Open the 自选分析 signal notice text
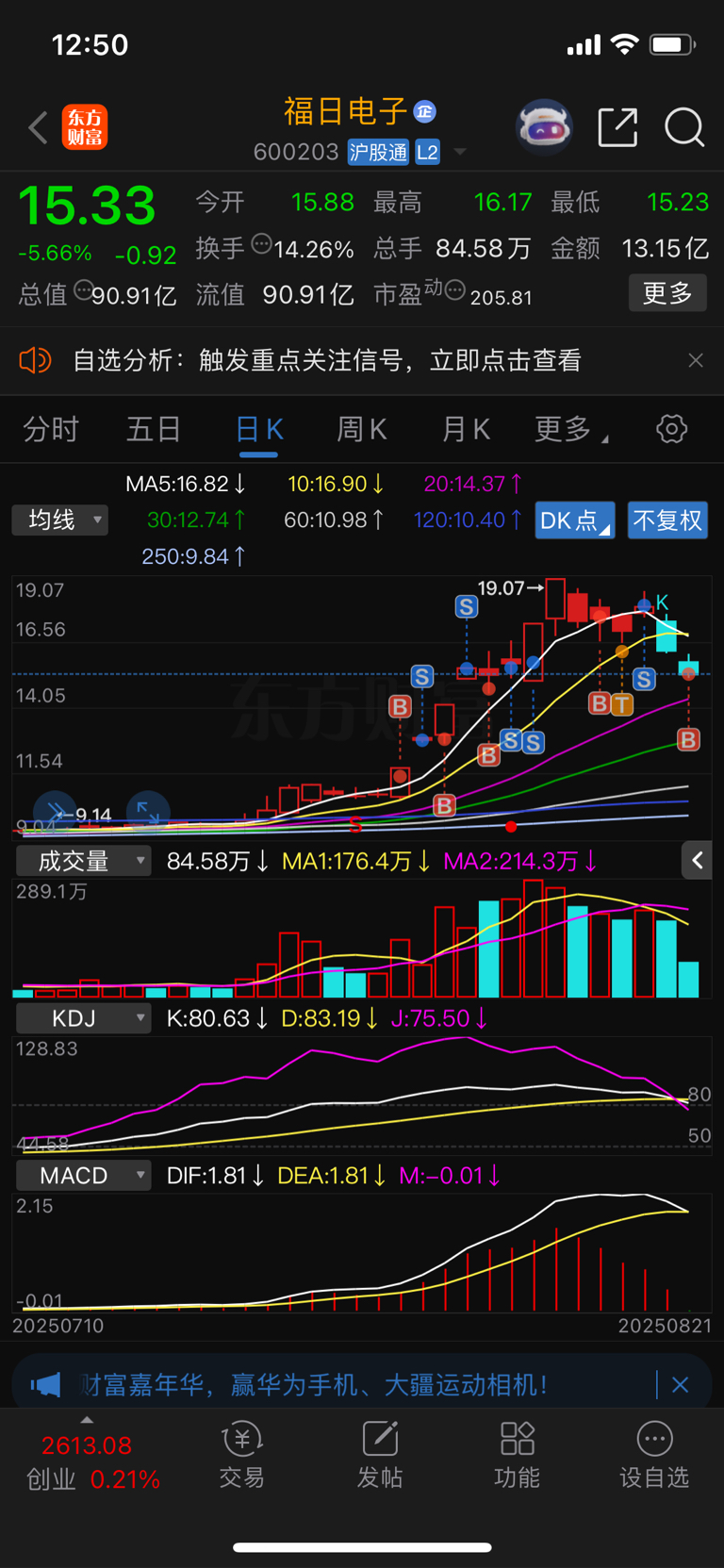This screenshot has width=724, height=1568. click(326, 360)
